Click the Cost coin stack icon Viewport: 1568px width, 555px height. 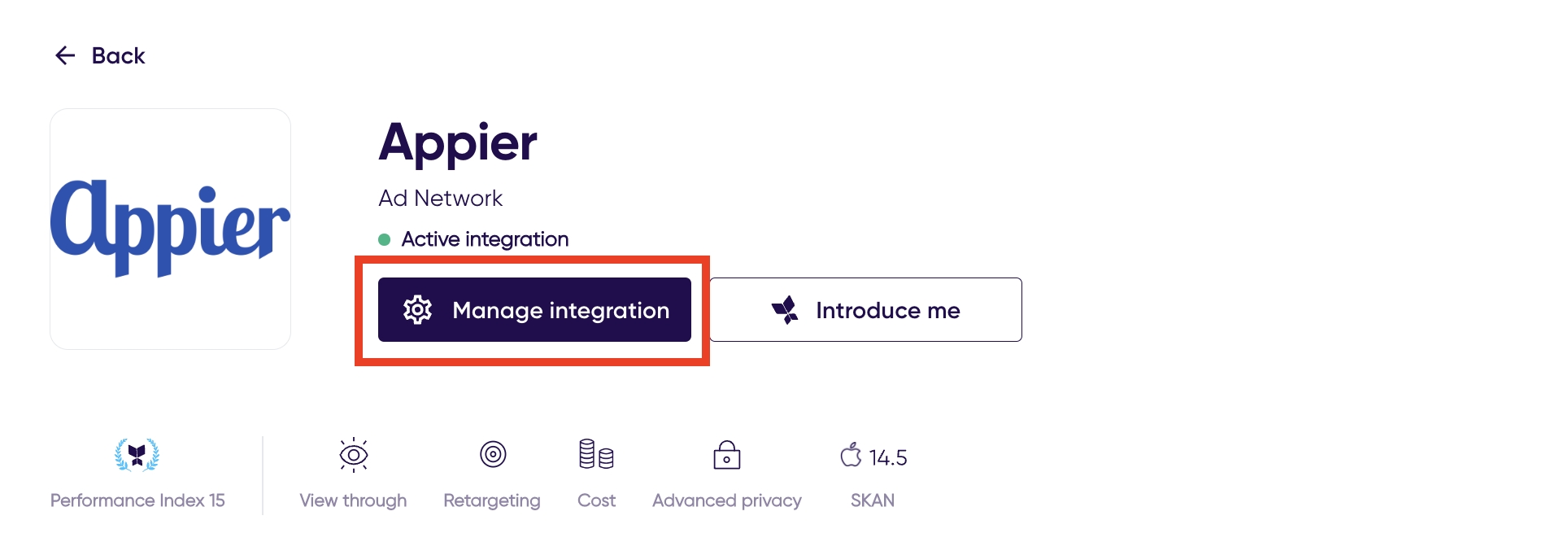click(x=596, y=454)
